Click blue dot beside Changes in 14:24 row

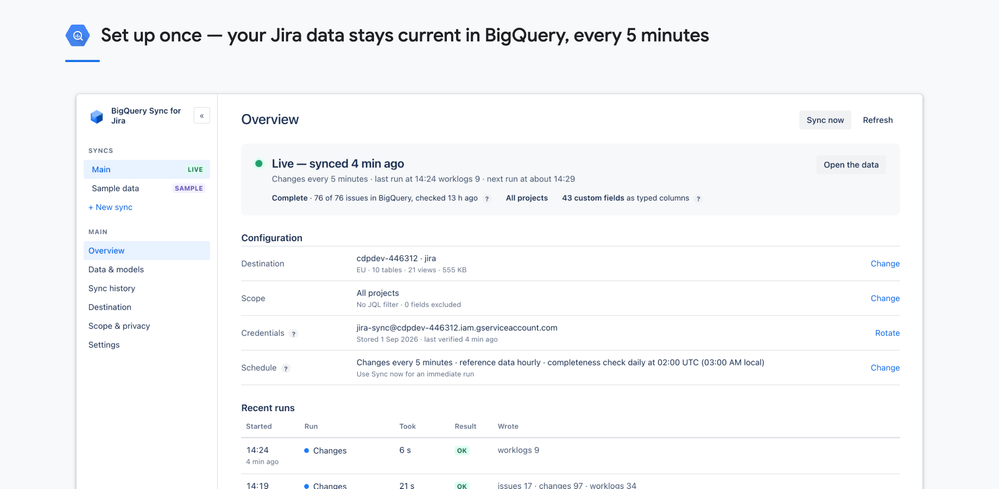(306, 451)
